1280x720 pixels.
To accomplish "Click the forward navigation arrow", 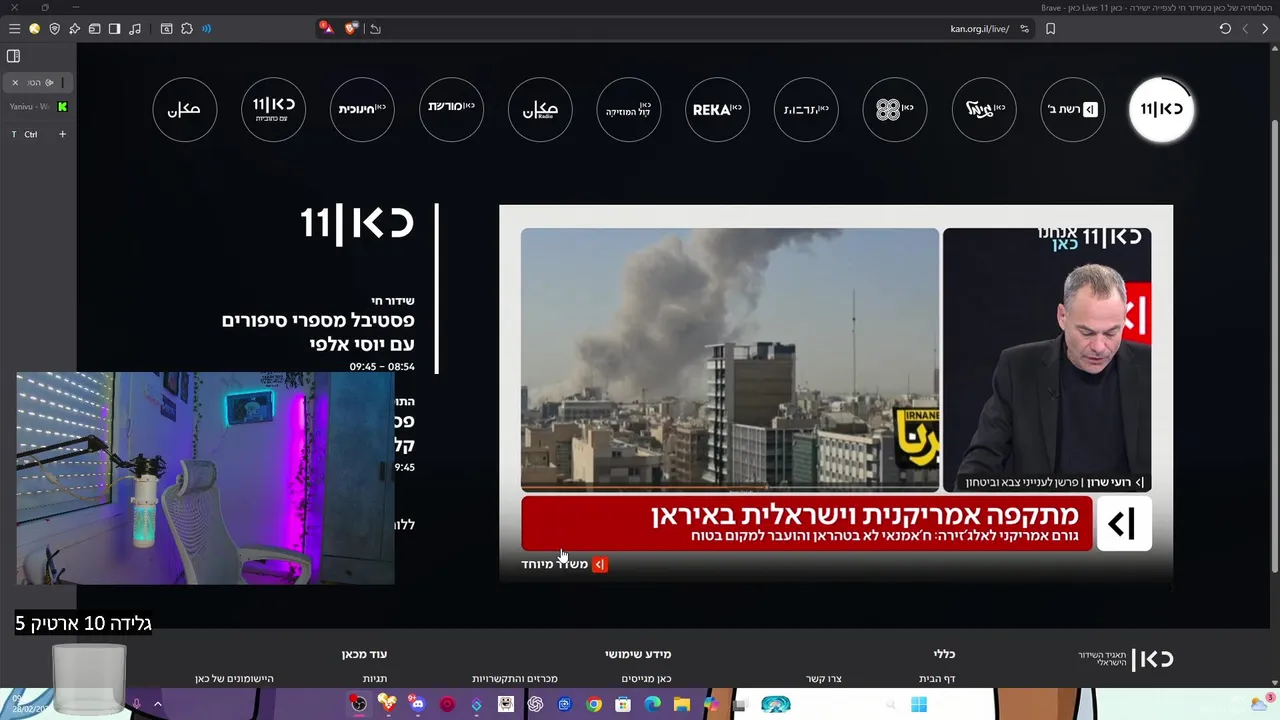I will pyautogui.click(x=1265, y=29).
